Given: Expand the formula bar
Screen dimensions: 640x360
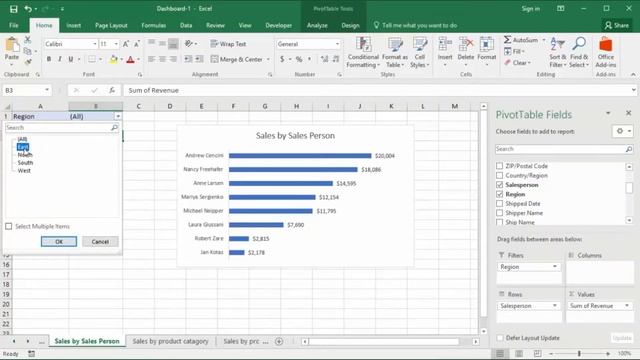Looking at the screenshot, I should [633, 90].
